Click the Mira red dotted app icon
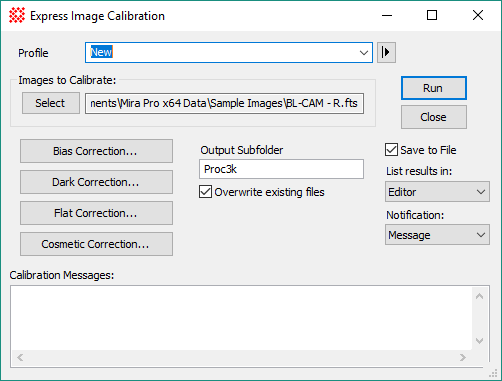This screenshot has width=502, height=381. point(17,15)
